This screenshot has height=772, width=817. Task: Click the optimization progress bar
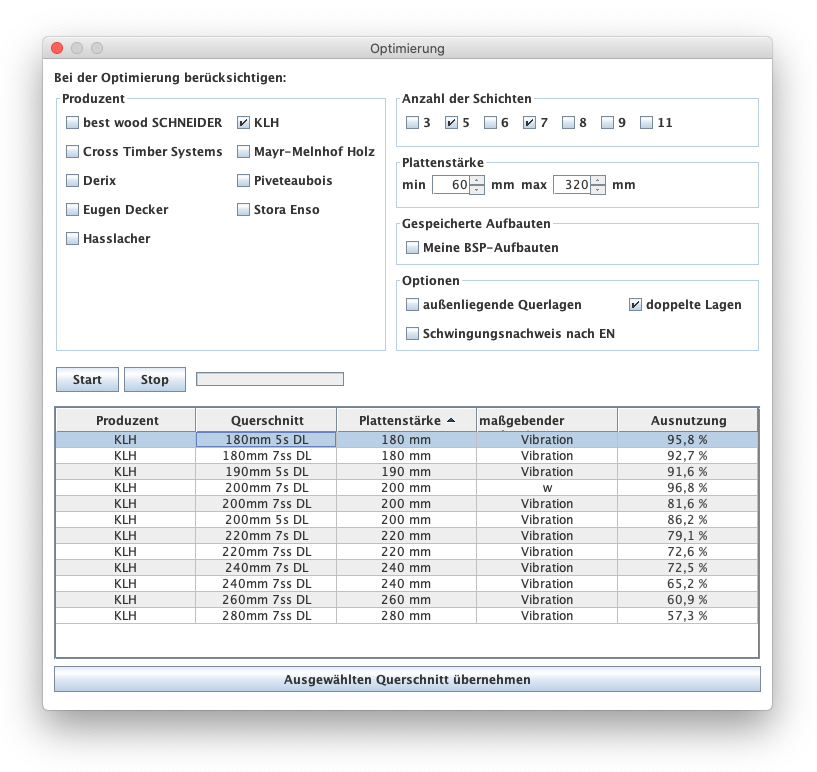tap(270, 379)
